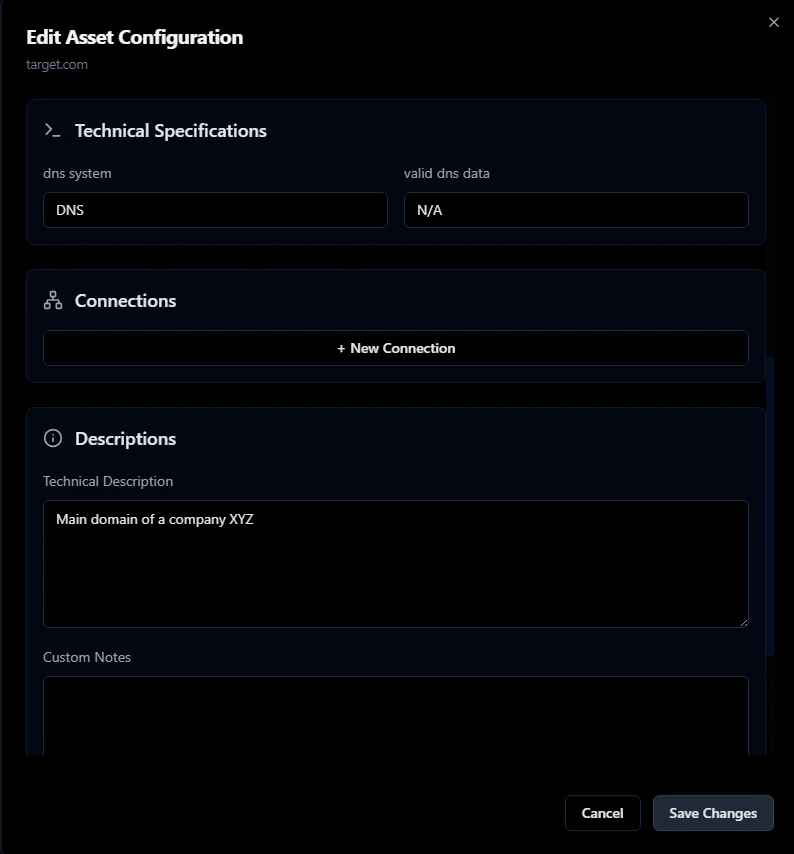Add a new connection
Screen dimensions: 794x854
tap(395, 348)
